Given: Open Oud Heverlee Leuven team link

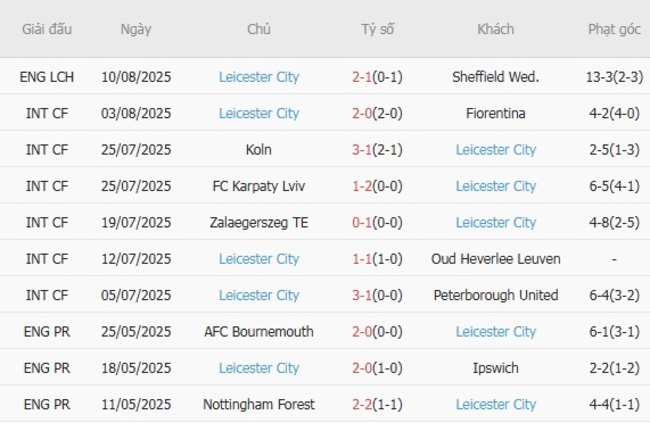Looking at the screenshot, I should 495,259.
